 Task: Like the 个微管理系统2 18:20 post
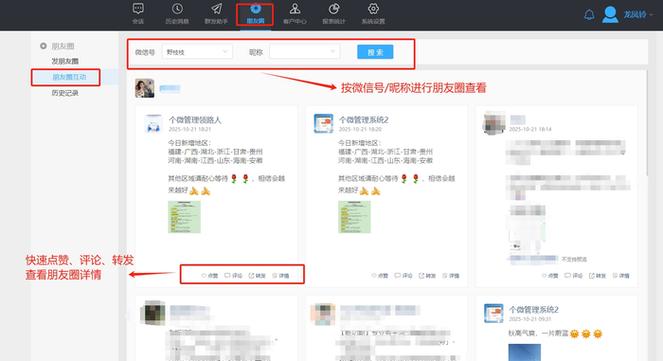[380, 276]
